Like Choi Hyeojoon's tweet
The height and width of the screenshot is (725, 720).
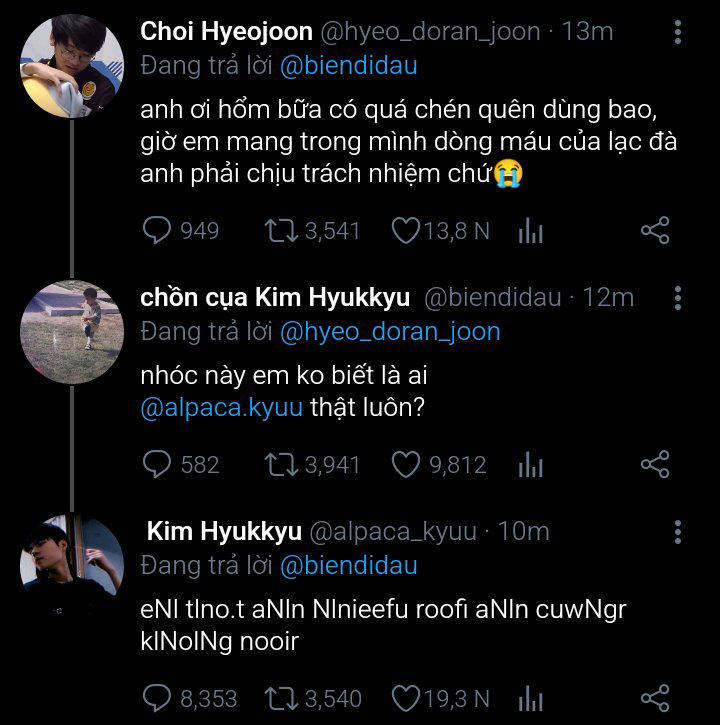pyautogui.click(x=405, y=231)
